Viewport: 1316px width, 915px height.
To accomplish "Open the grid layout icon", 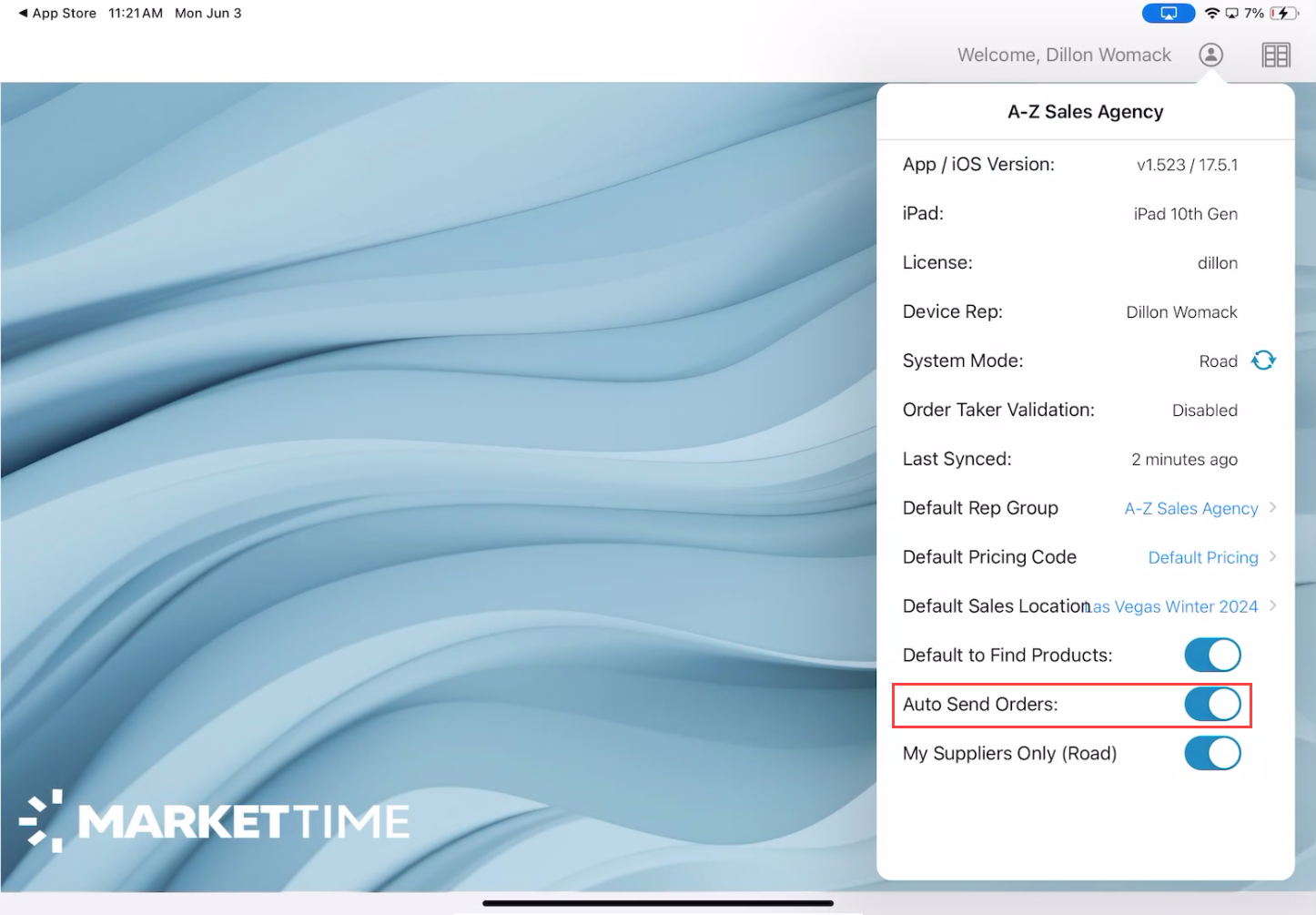I will pos(1276,56).
